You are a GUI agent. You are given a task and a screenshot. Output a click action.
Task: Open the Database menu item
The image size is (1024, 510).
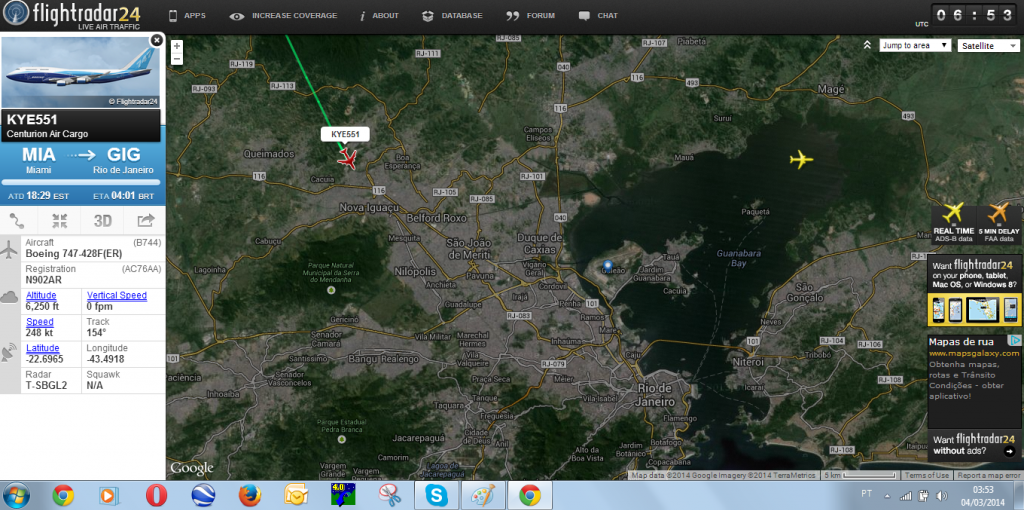[453, 16]
